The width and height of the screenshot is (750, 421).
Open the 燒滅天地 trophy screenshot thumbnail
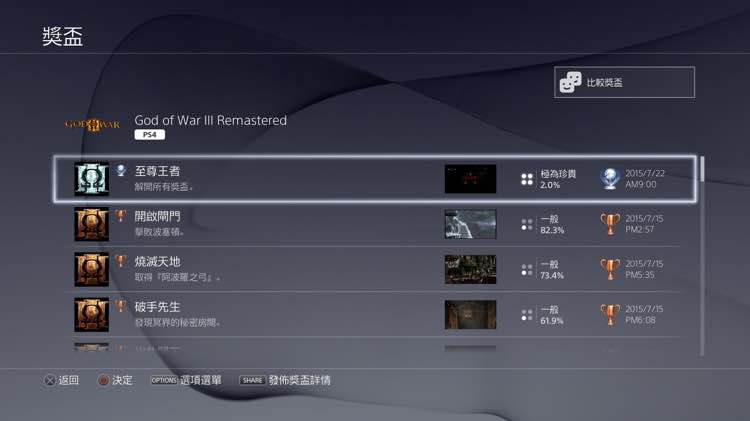(470, 269)
